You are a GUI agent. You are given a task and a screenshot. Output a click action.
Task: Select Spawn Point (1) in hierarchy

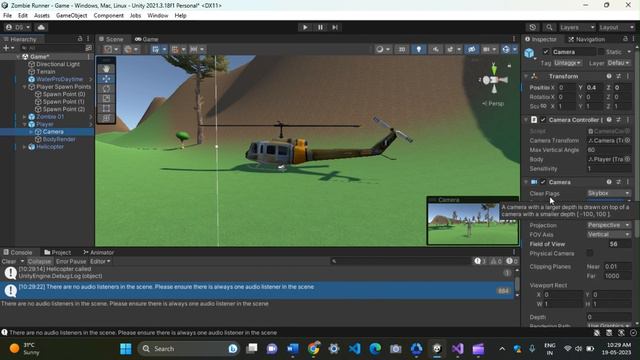[64, 102]
